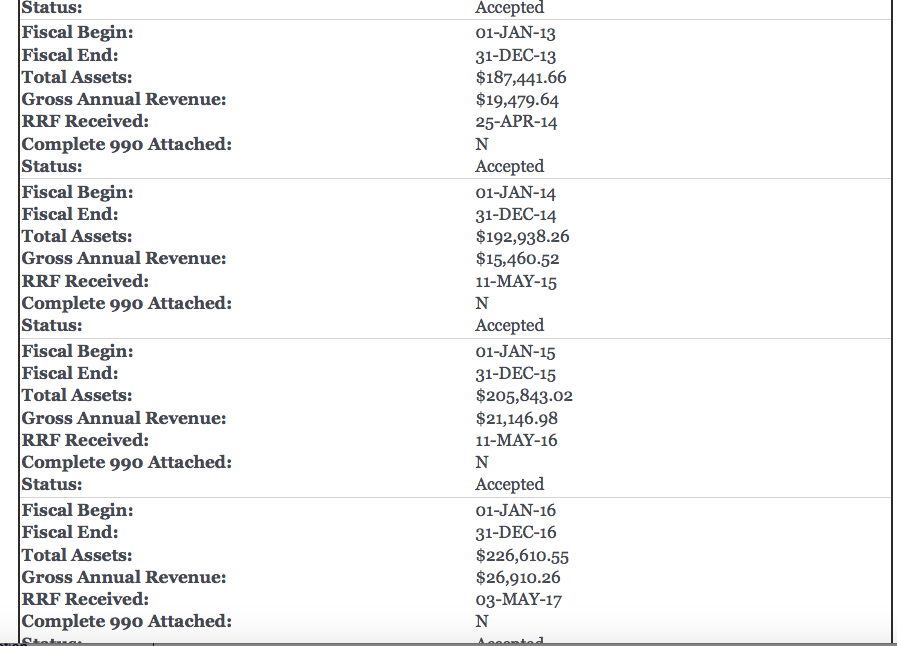The height and width of the screenshot is (646, 897).
Task: Click the total assets amount $192,938.26
Action: click(523, 236)
